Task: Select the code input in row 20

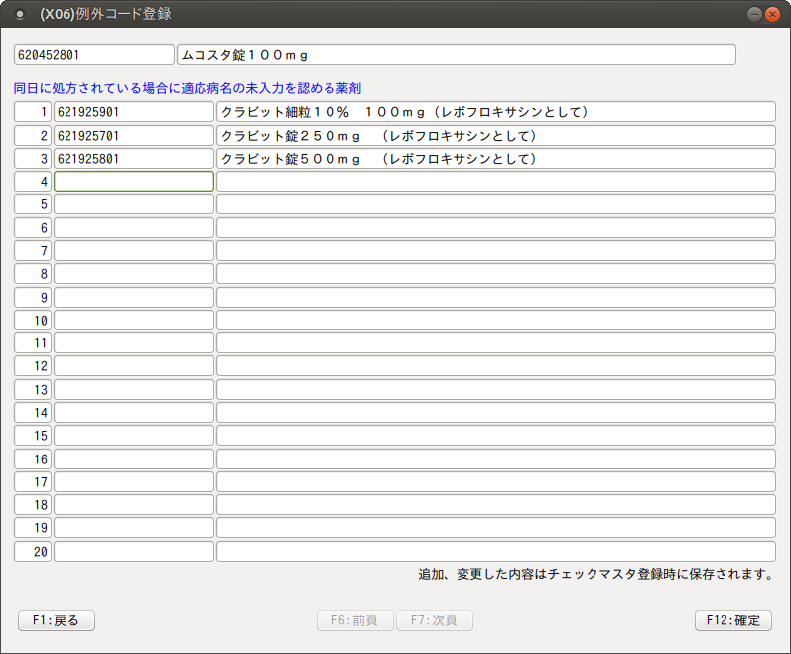Action: tap(133, 551)
